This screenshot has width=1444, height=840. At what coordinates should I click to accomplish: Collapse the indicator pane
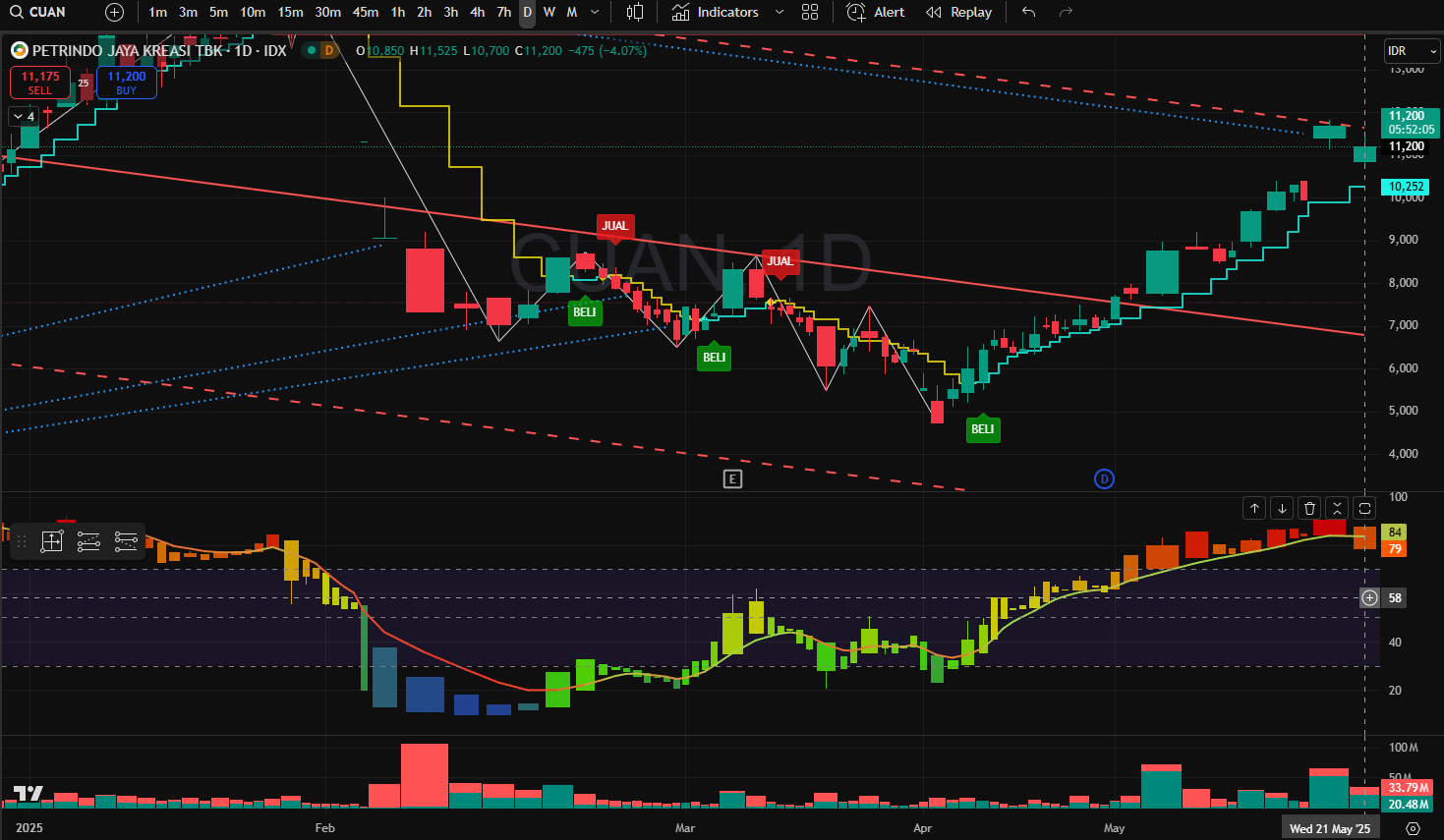tap(1337, 508)
